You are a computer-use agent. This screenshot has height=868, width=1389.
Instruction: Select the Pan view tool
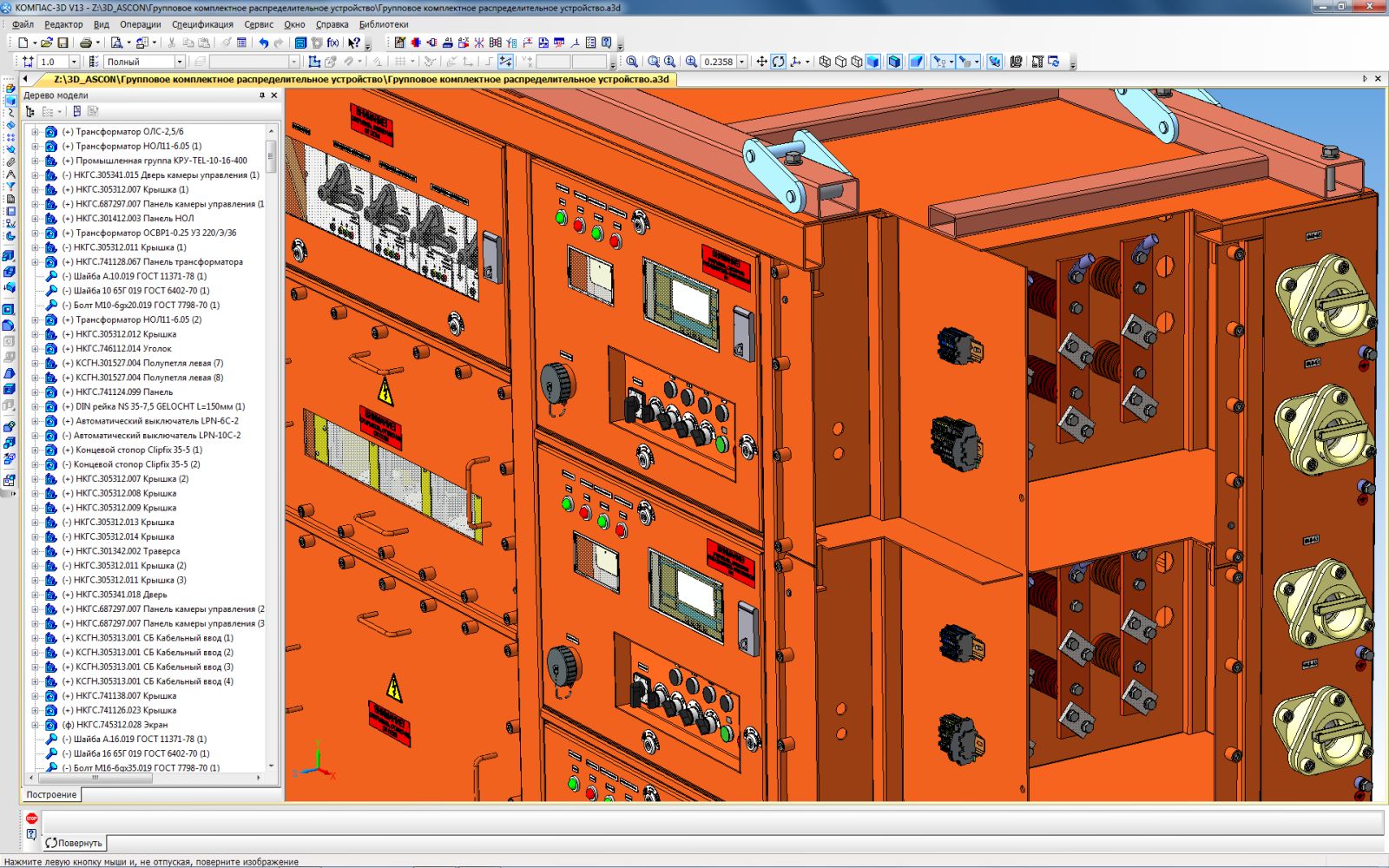(761, 62)
